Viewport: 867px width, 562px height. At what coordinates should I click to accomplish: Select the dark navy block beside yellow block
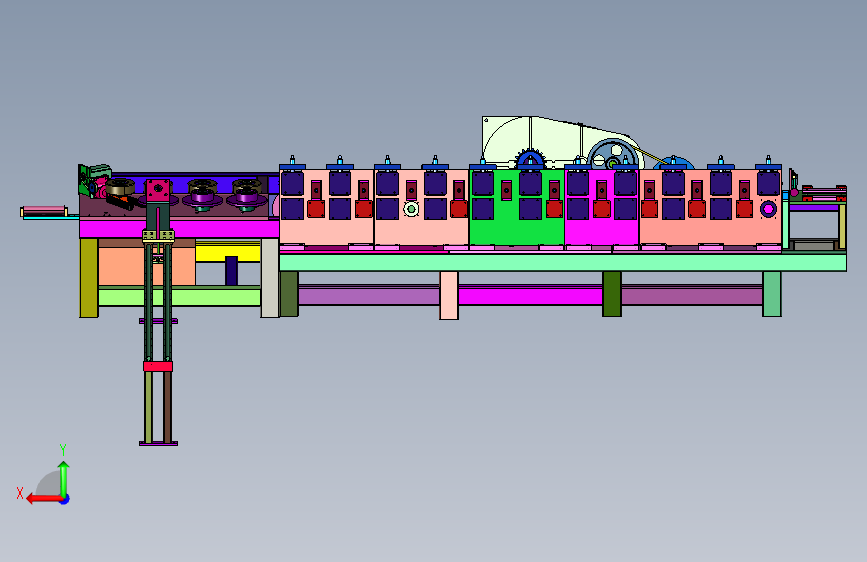(231, 271)
